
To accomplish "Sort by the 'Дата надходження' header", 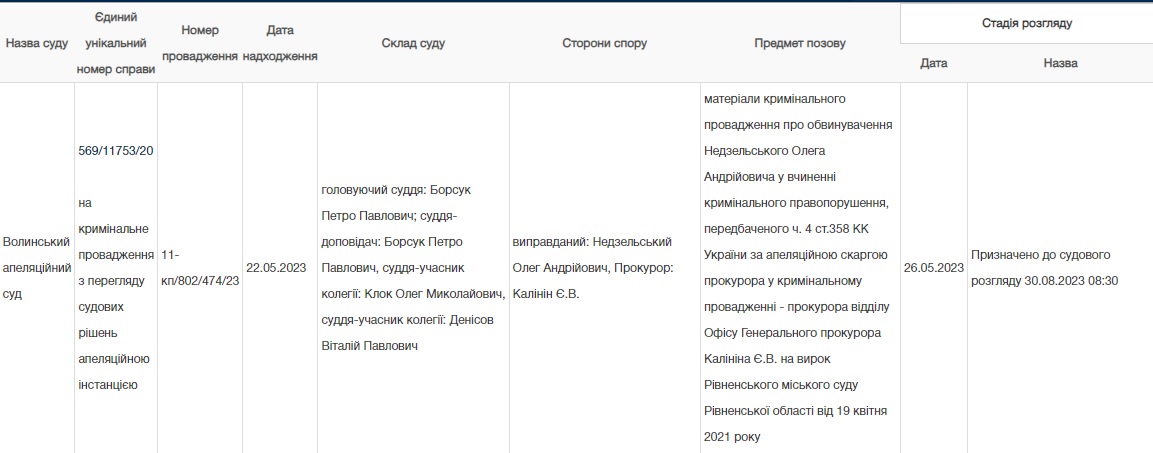I will (x=280, y=44).
